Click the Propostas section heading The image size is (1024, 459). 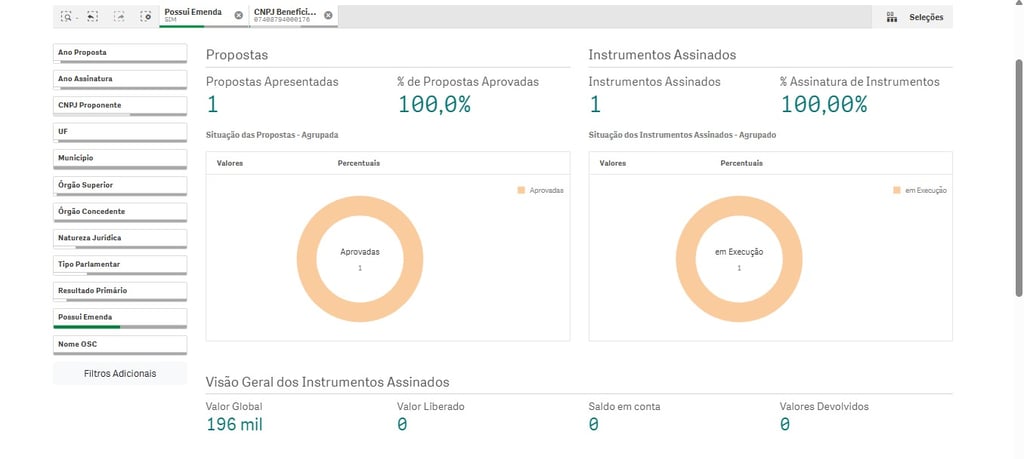tap(237, 55)
